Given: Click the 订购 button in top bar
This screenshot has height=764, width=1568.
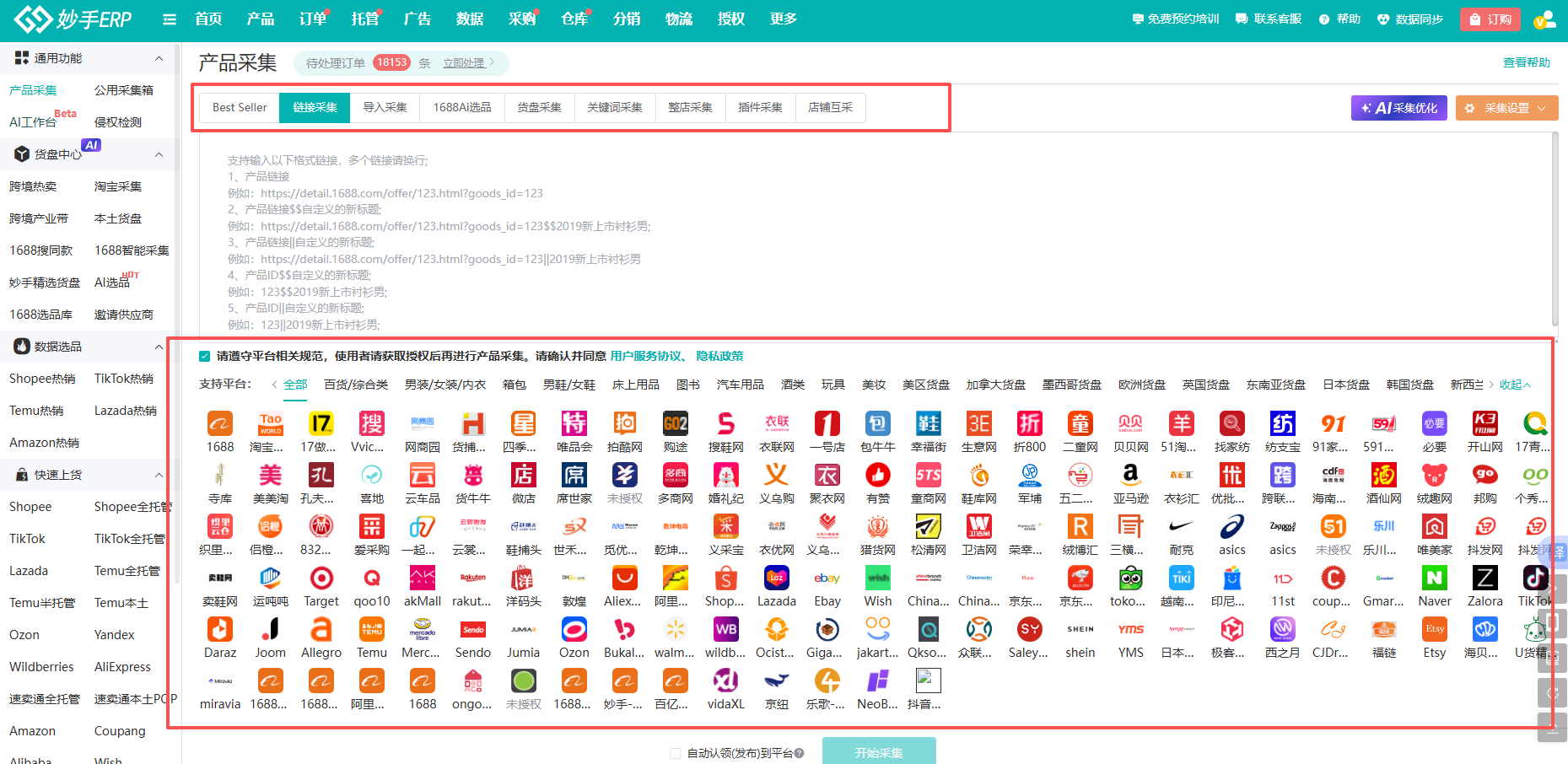Looking at the screenshot, I should pos(1490,19).
